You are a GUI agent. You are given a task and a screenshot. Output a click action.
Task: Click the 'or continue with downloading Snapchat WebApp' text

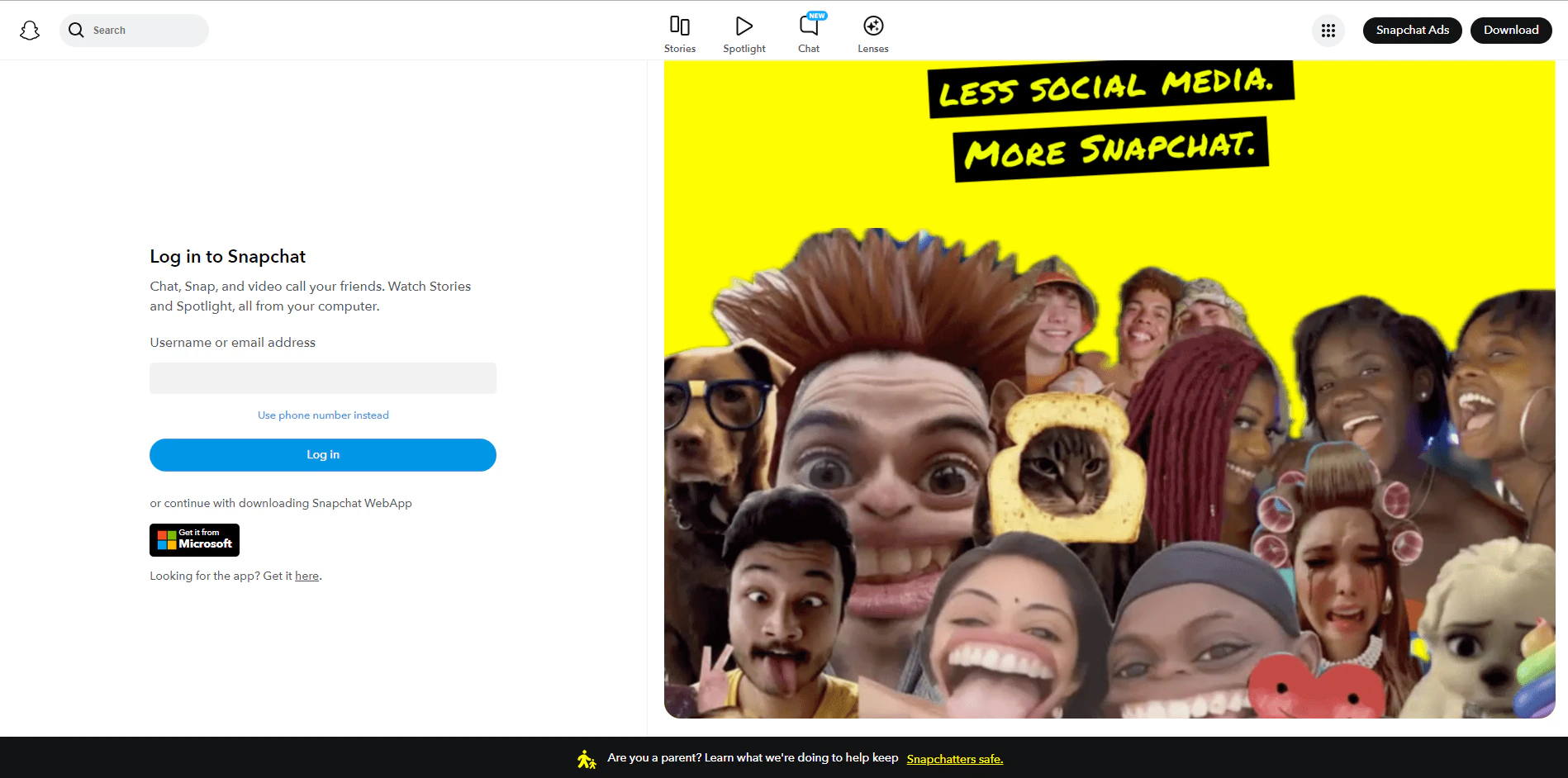[281, 503]
